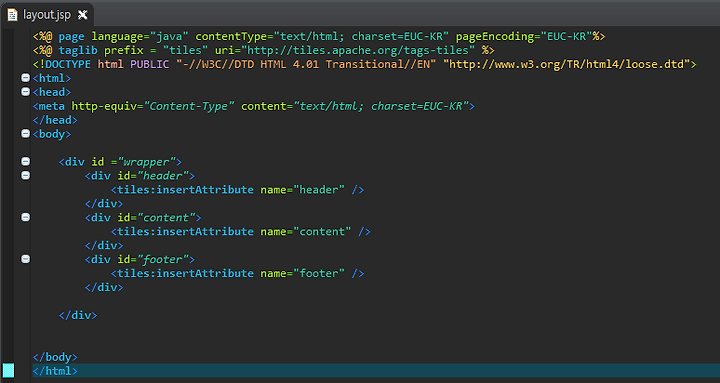Screen dimensions: 720x383
Task: Collapse the footer div fold marker
Action: click(x=26, y=259)
